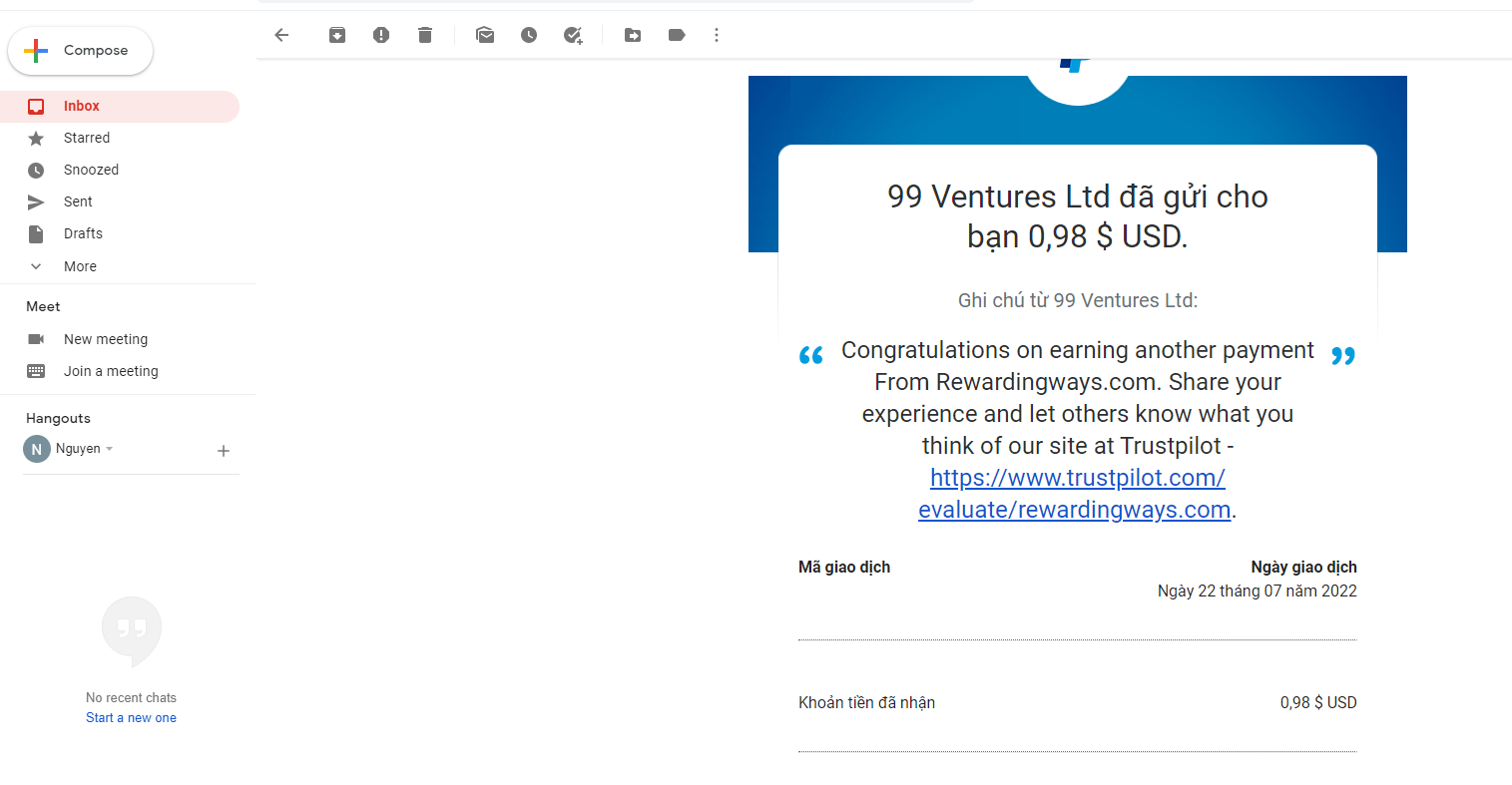The height and width of the screenshot is (785, 1512).
Task: Open the Starred folder
Action: pyautogui.click(x=120, y=139)
